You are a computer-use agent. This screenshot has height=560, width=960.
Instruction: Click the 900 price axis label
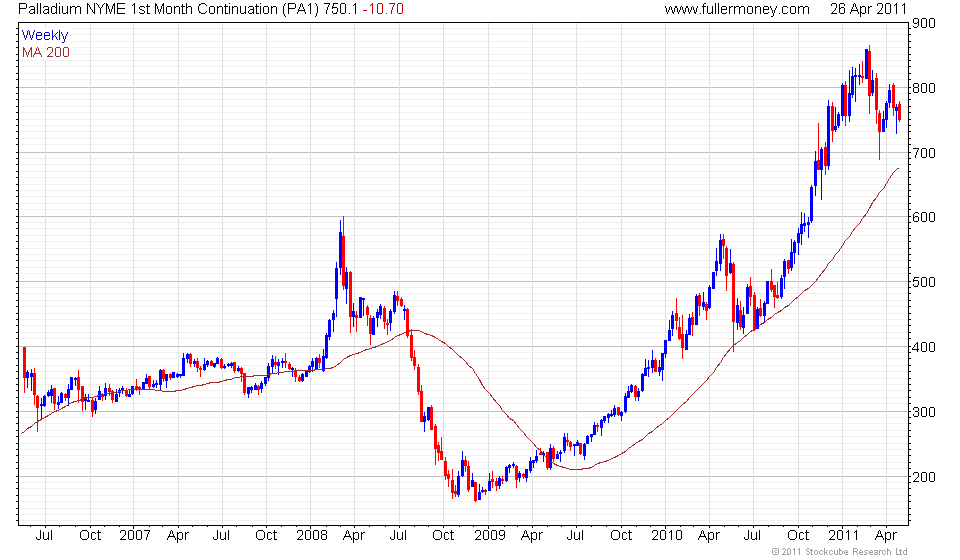924,23
